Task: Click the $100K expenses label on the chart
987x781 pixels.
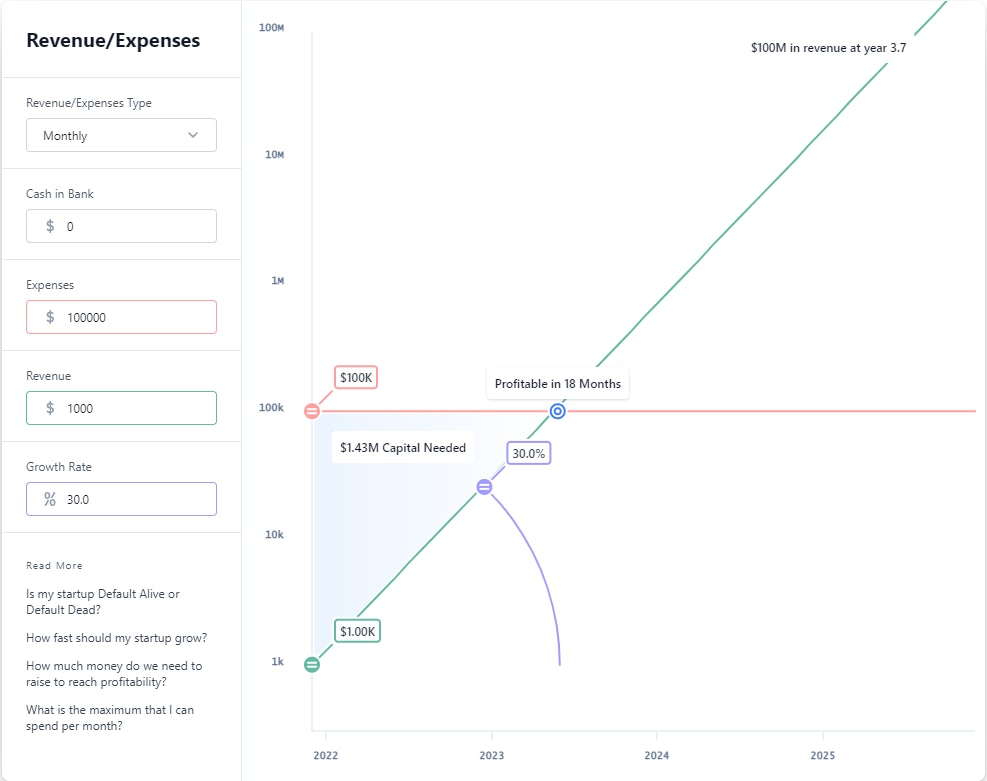Action: 355,378
